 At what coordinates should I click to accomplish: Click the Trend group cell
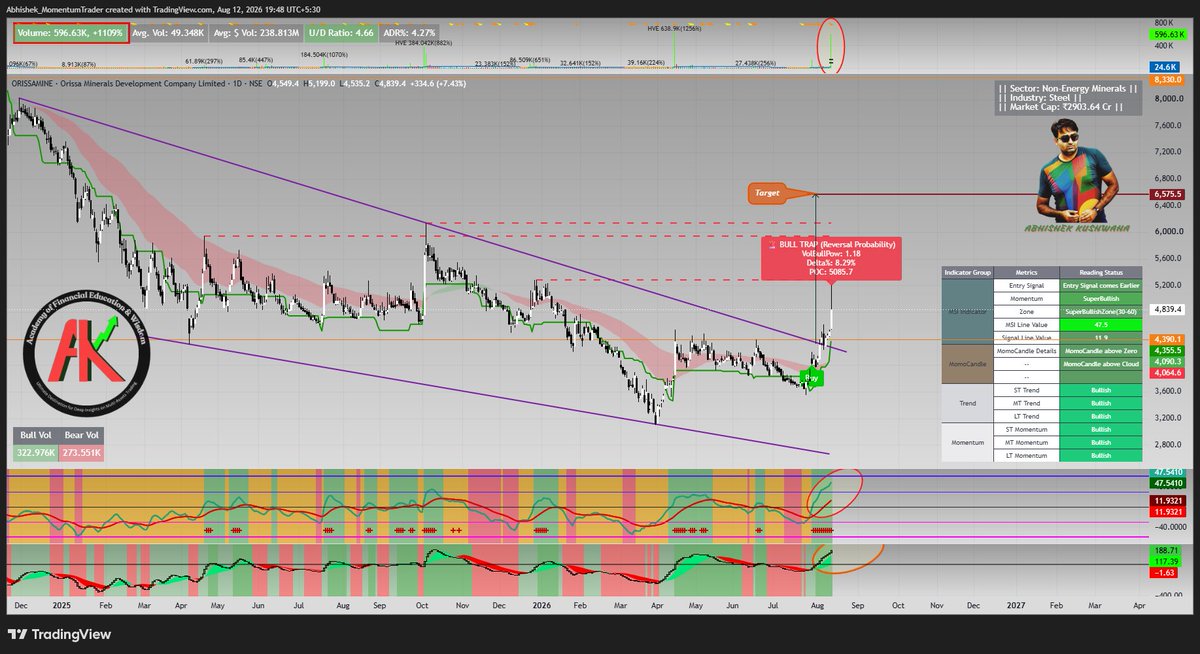tap(965, 403)
